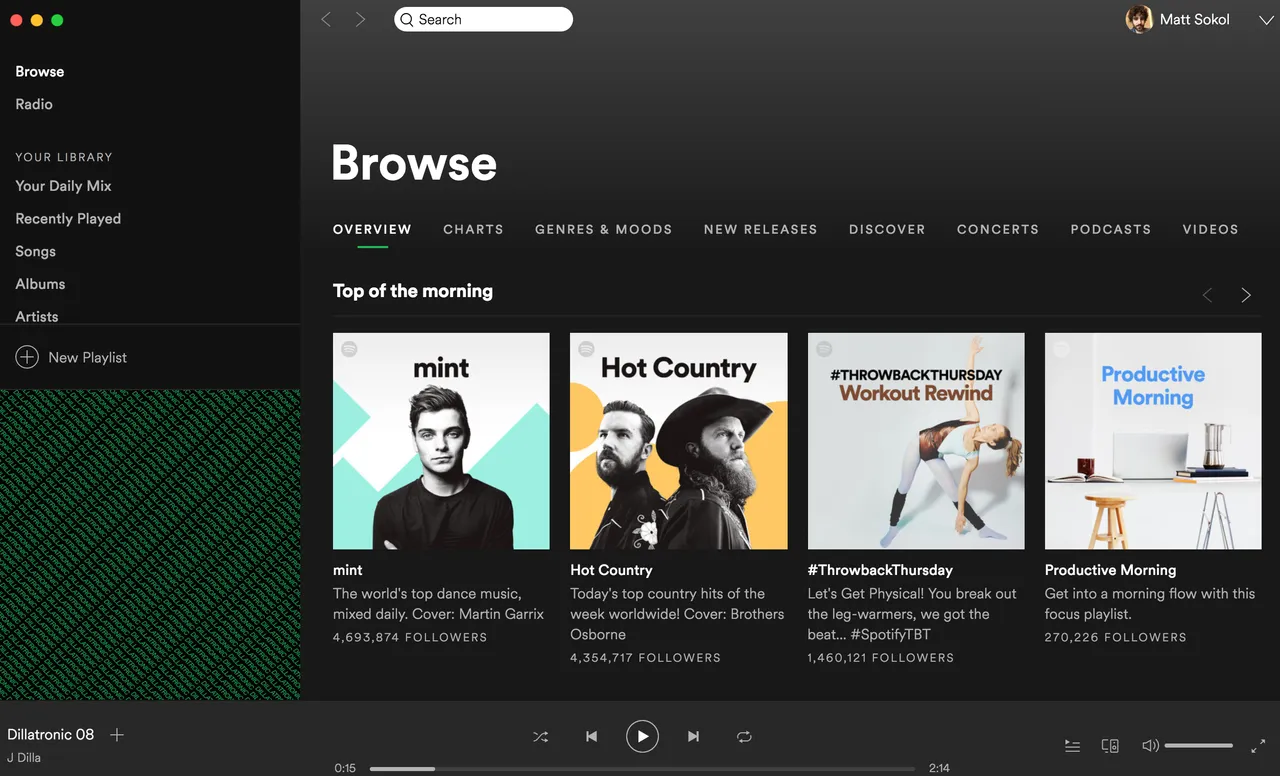Click the green patterned album artwork
This screenshot has height=776, width=1280.
click(x=150, y=545)
